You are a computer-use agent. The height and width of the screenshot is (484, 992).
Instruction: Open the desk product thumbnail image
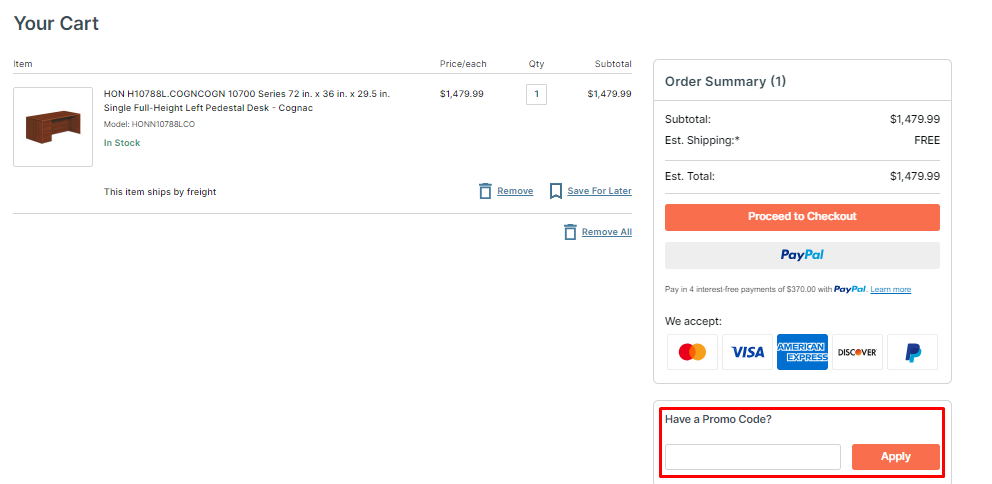[53, 127]
